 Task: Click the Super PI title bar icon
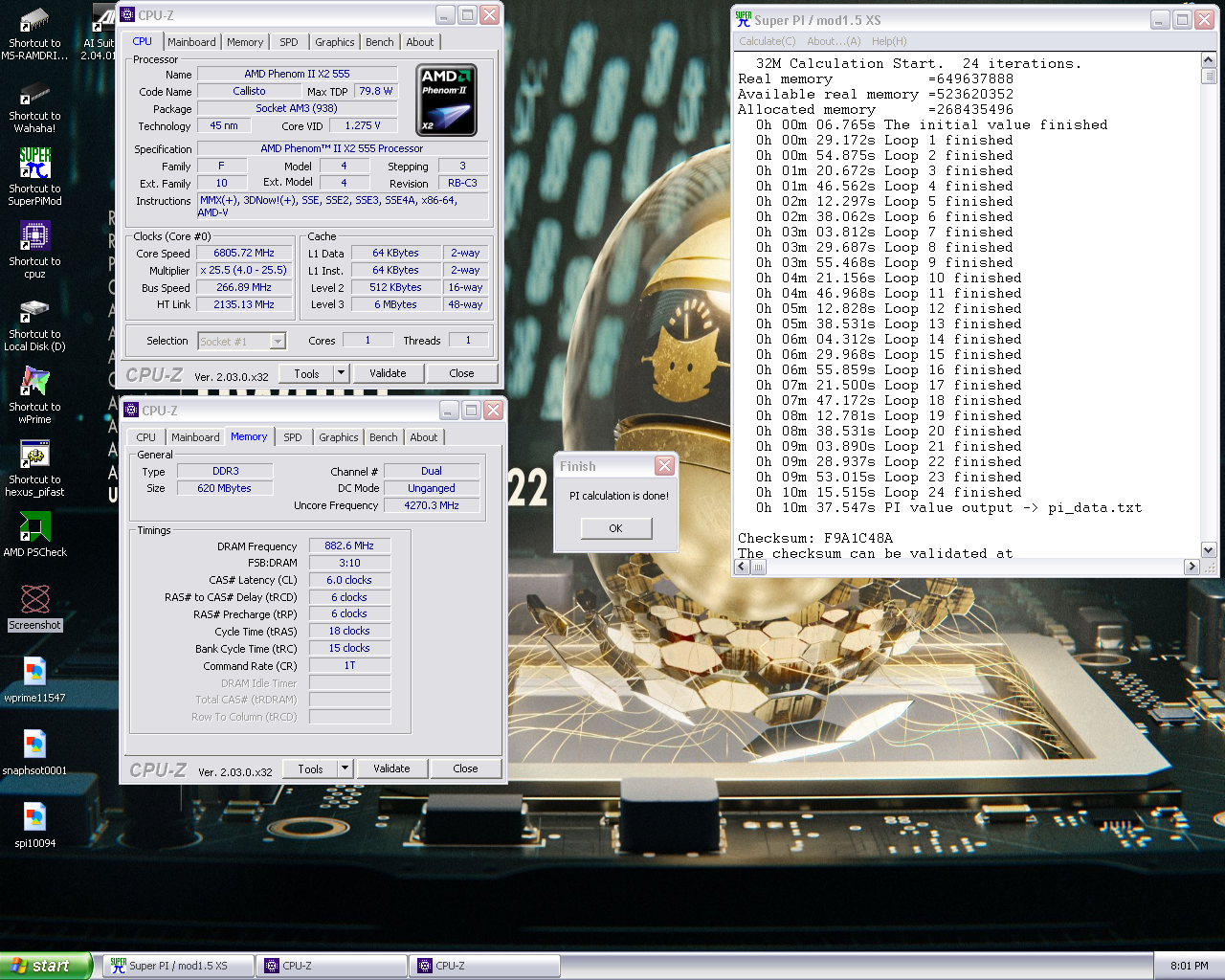(744, 19)
